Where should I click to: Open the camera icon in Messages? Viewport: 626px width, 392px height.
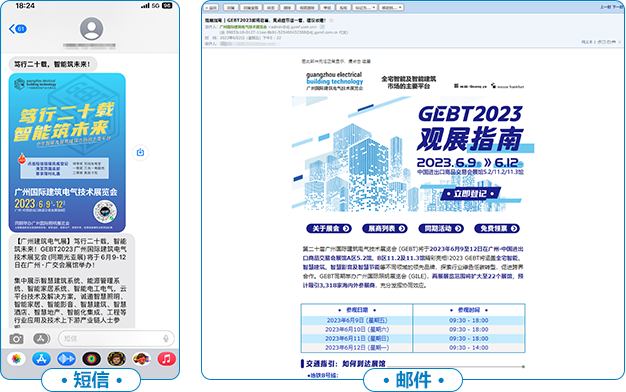pos(16,339)
